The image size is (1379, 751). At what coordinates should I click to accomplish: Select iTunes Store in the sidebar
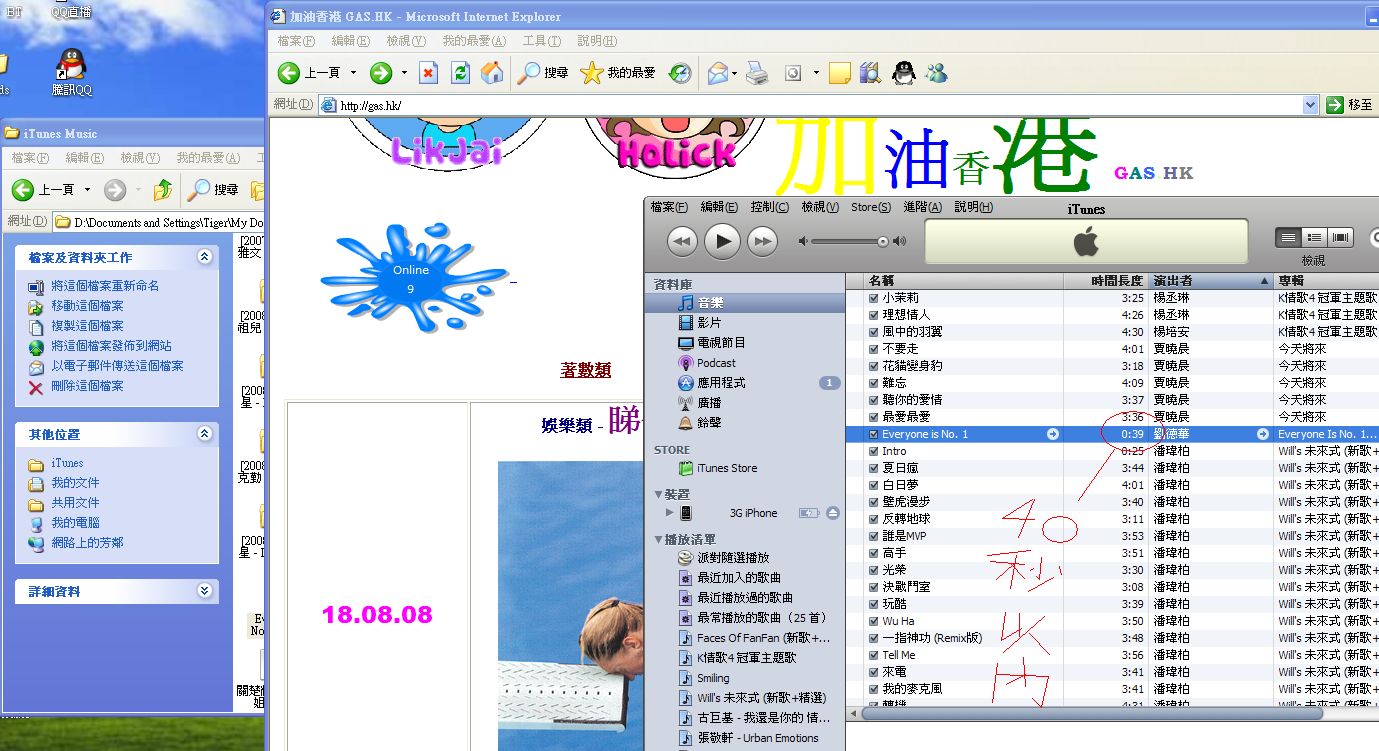726,468
